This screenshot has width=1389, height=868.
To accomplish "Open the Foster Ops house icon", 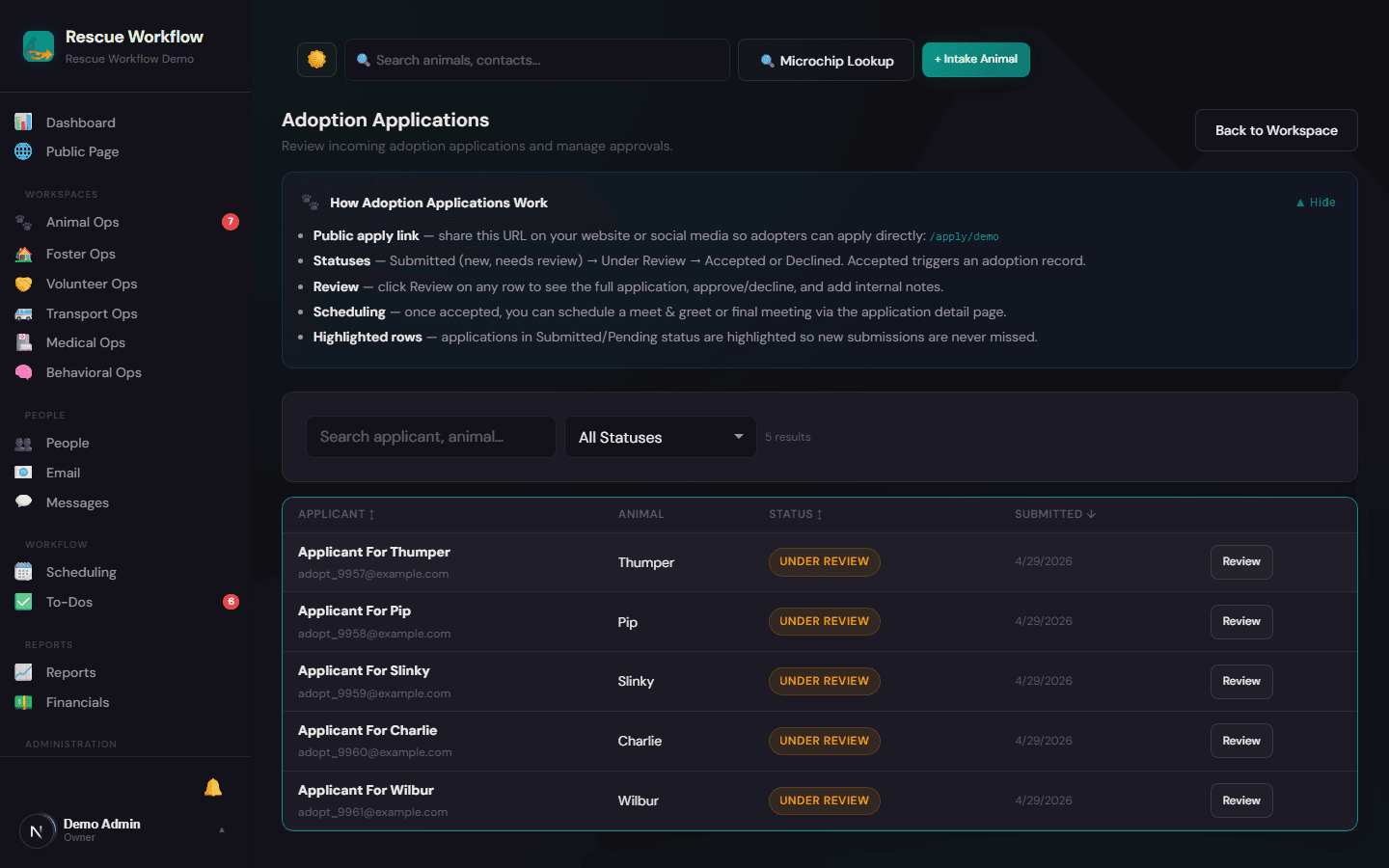I will pos(24,254).
